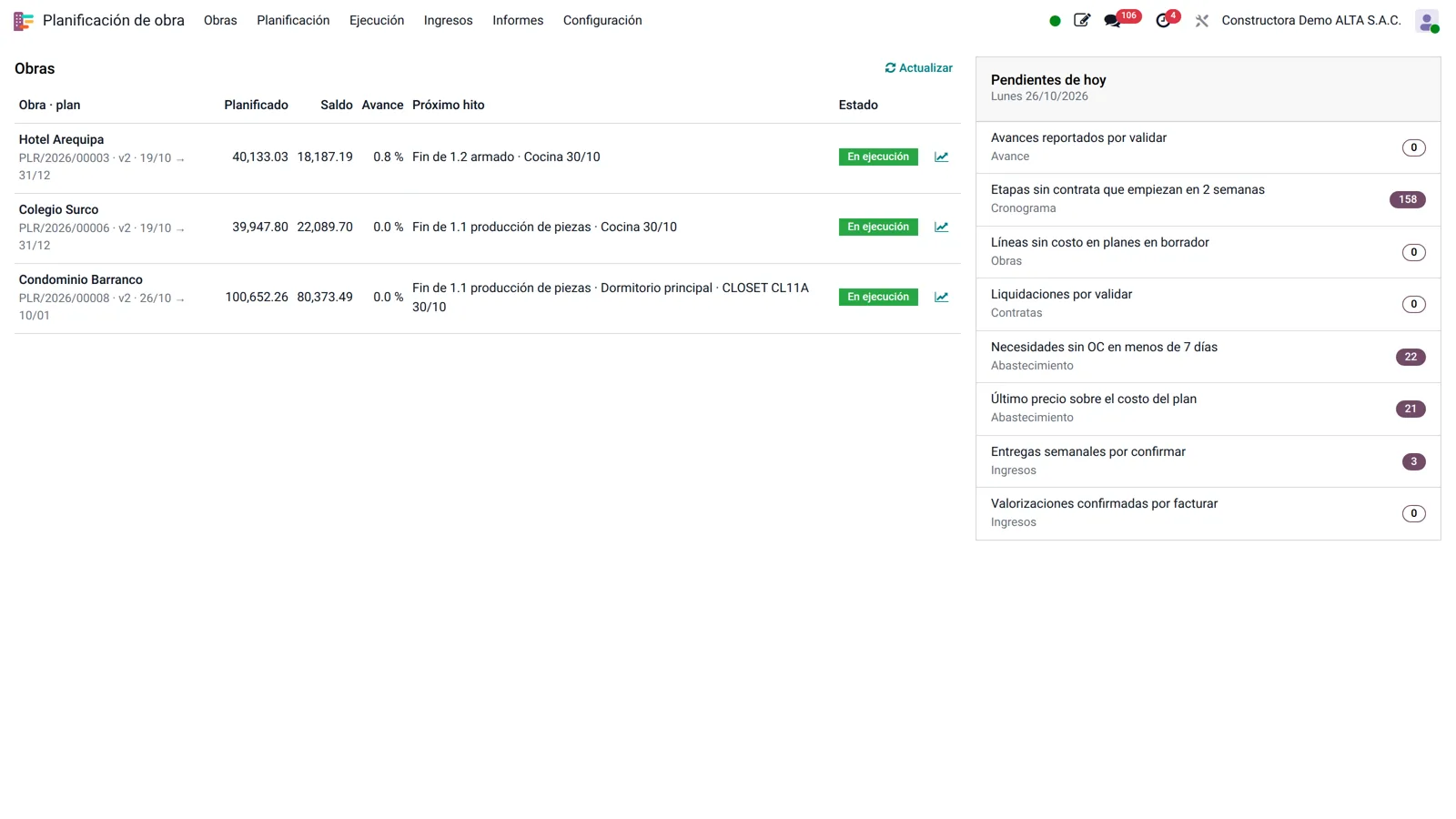This screenshot has width=1456, height=819.
Task: Open 'Entregas semanales por confirmar' item
Action: 1208,461
